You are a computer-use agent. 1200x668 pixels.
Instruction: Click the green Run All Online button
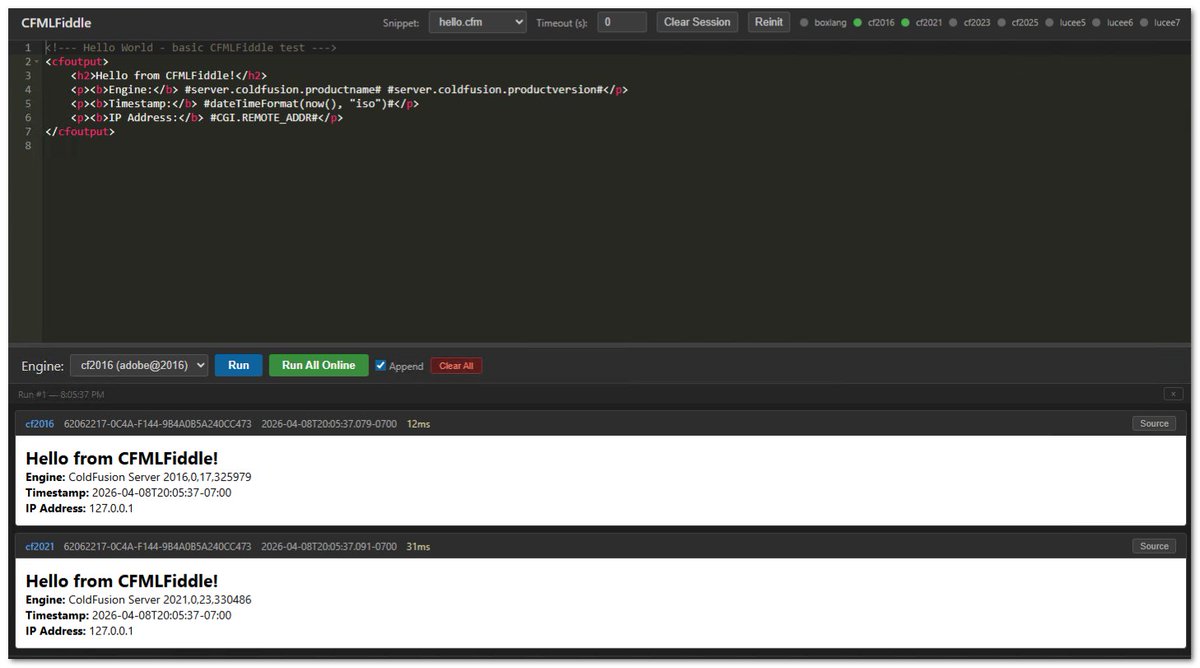pos(318,365)
